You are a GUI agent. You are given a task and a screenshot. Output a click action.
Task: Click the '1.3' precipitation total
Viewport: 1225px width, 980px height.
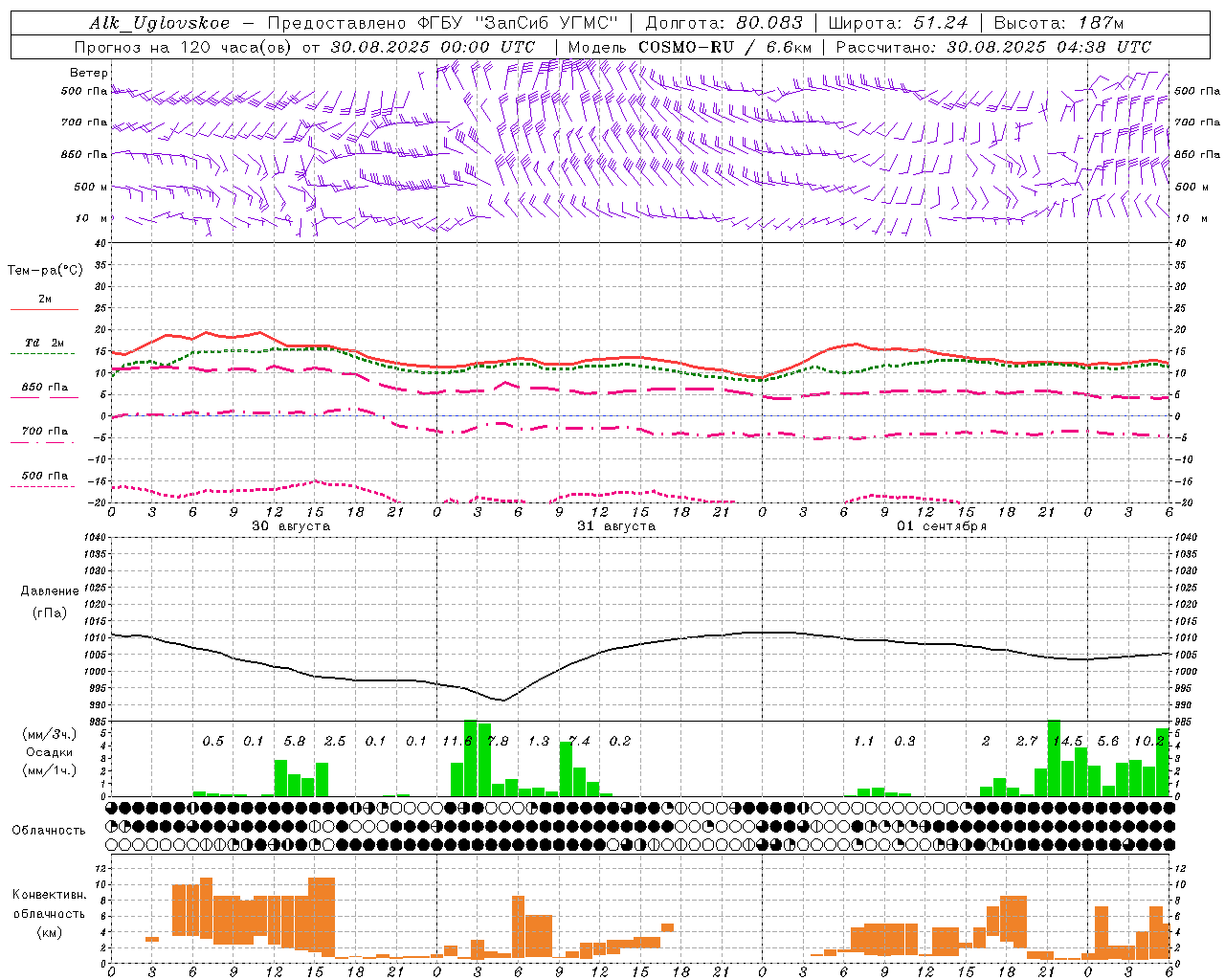pyautogui.click(x=539, y=742)
